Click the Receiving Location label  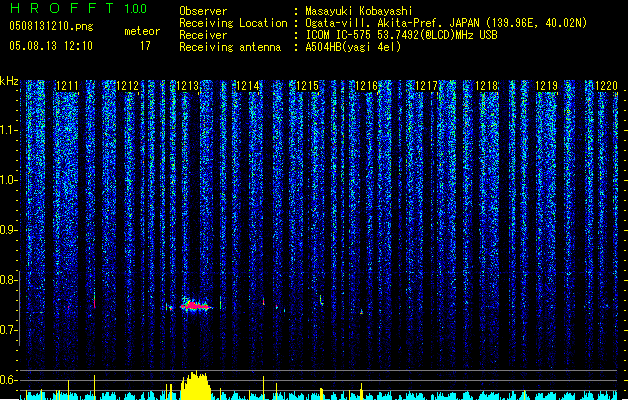pyautogui.click(x=233, y=23)
